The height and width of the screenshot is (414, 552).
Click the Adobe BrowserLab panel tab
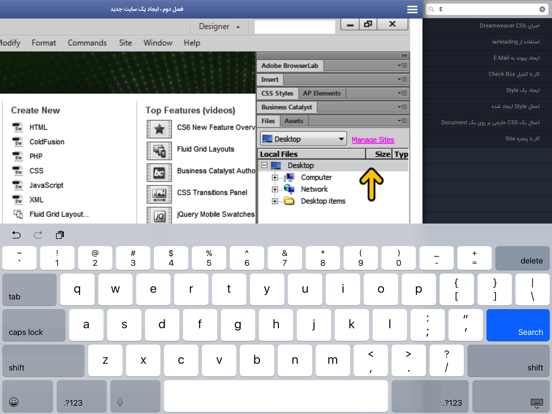pyautogui.click(x=290, y=65)
